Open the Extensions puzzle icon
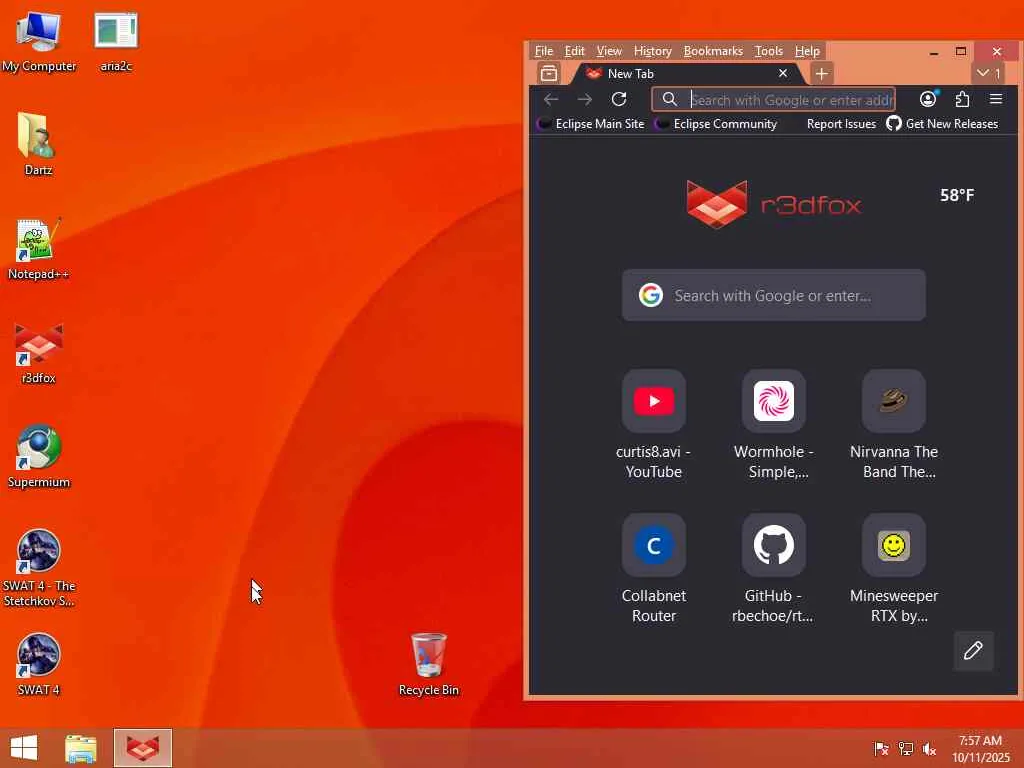1024x768 pixels. point(962,99)
